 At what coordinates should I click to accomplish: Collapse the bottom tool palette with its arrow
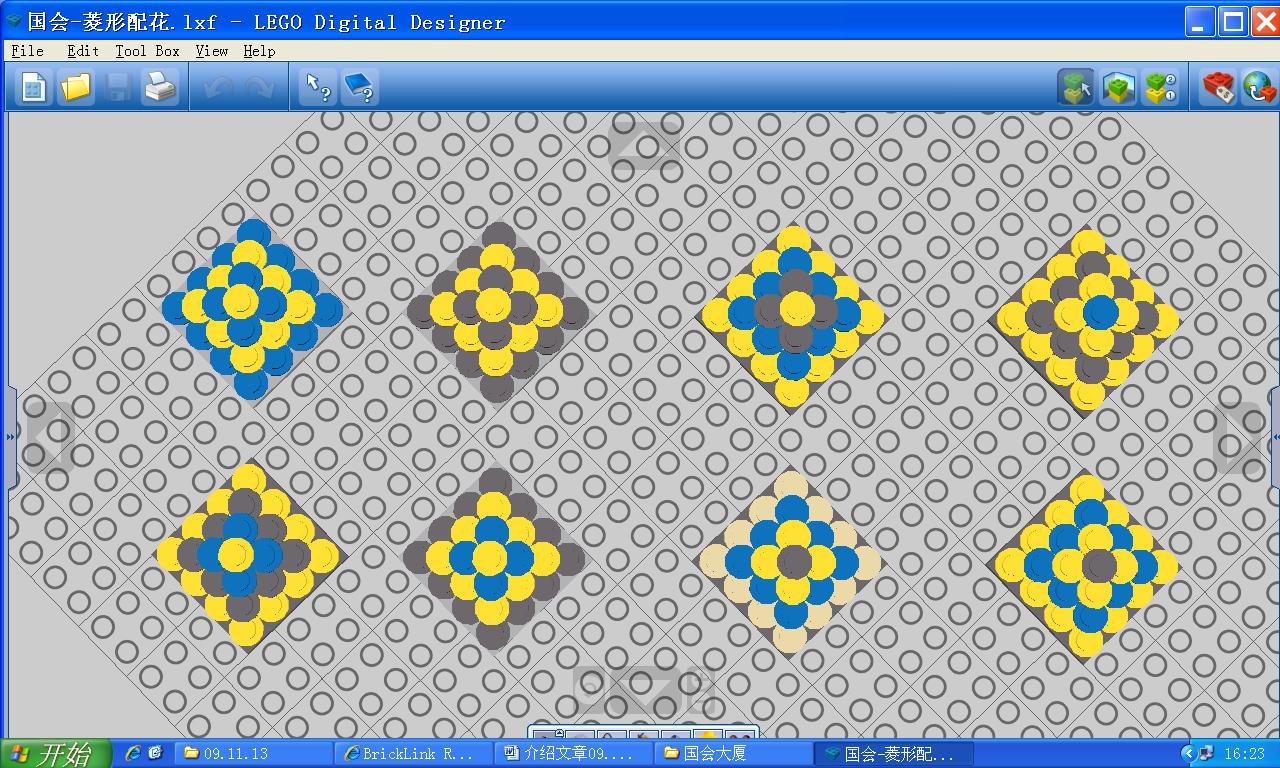pos(559,733)
